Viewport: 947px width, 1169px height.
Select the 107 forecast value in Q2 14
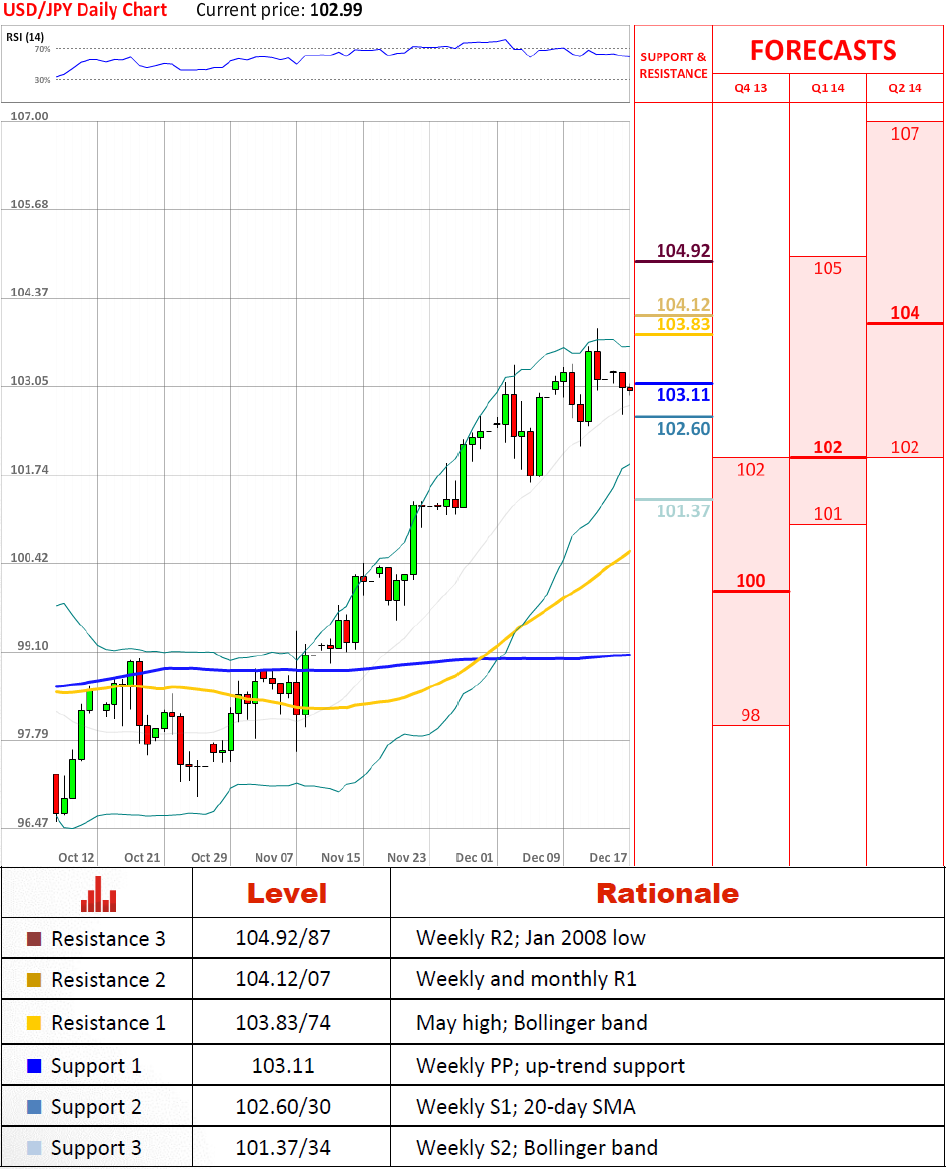point(904,134)
